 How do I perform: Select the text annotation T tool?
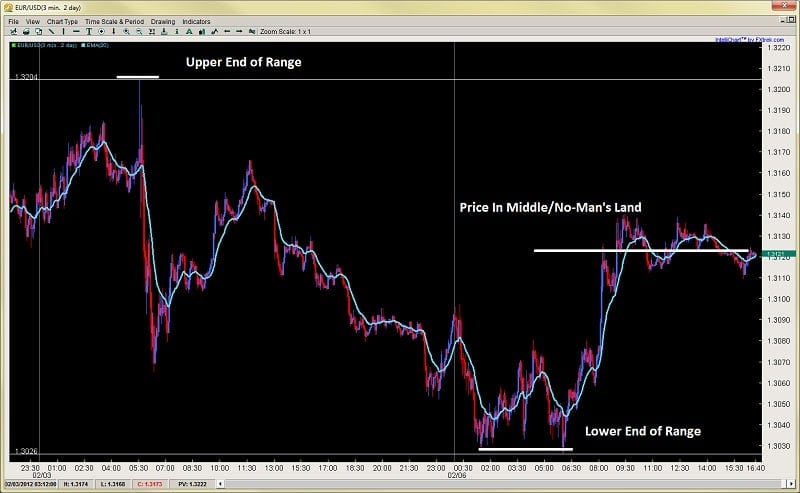(x=89, y=32)
